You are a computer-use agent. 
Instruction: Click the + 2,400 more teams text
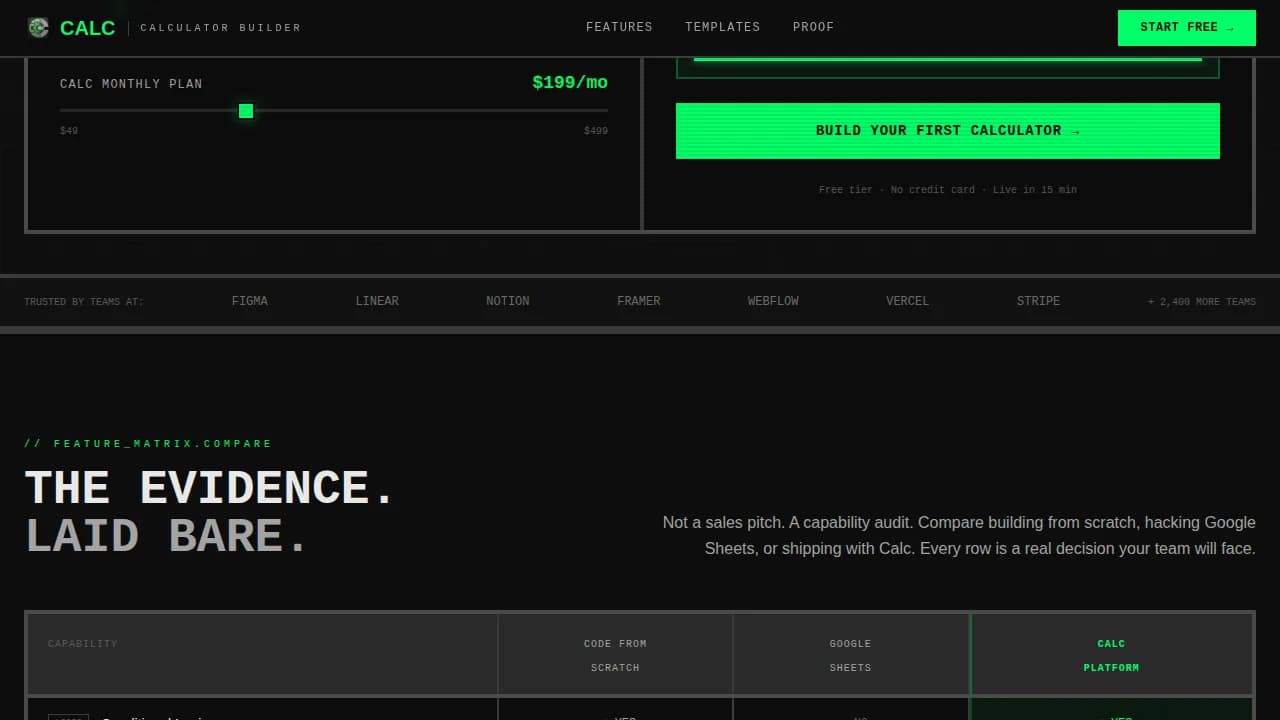coord(1202,302)
